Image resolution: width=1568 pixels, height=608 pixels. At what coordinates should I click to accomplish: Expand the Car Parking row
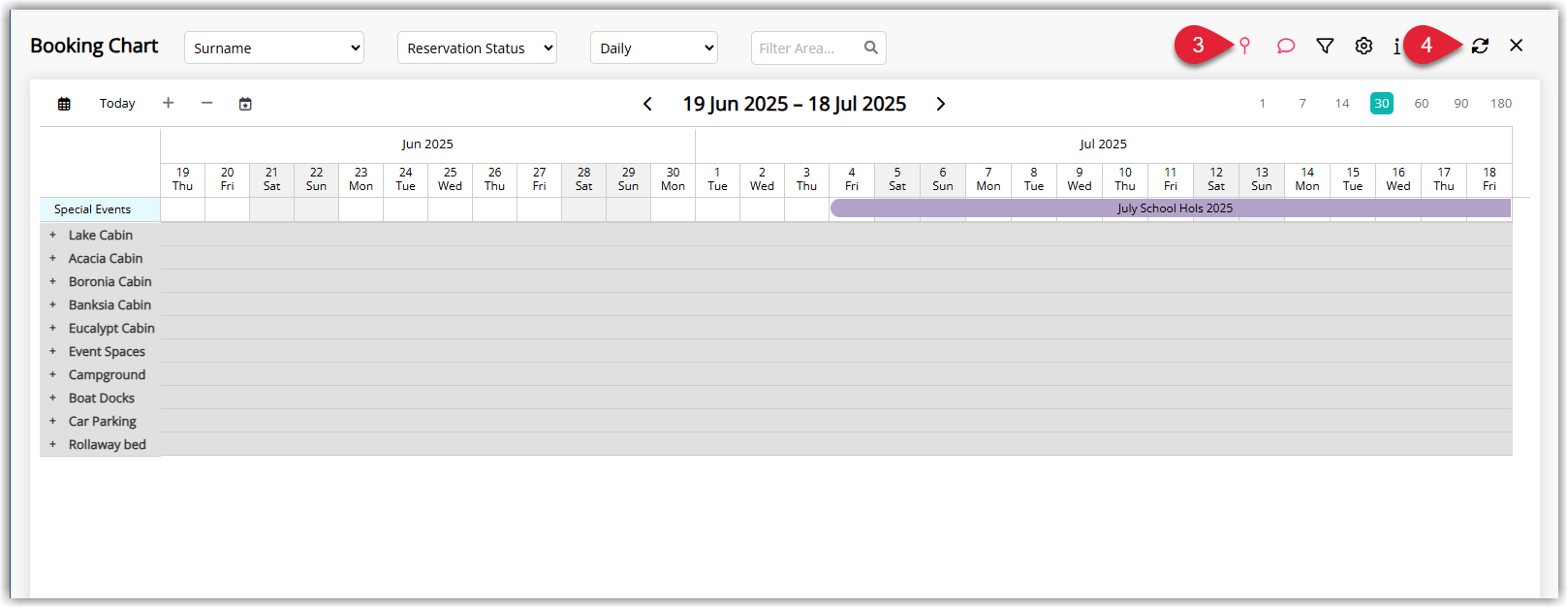point(53,421)
